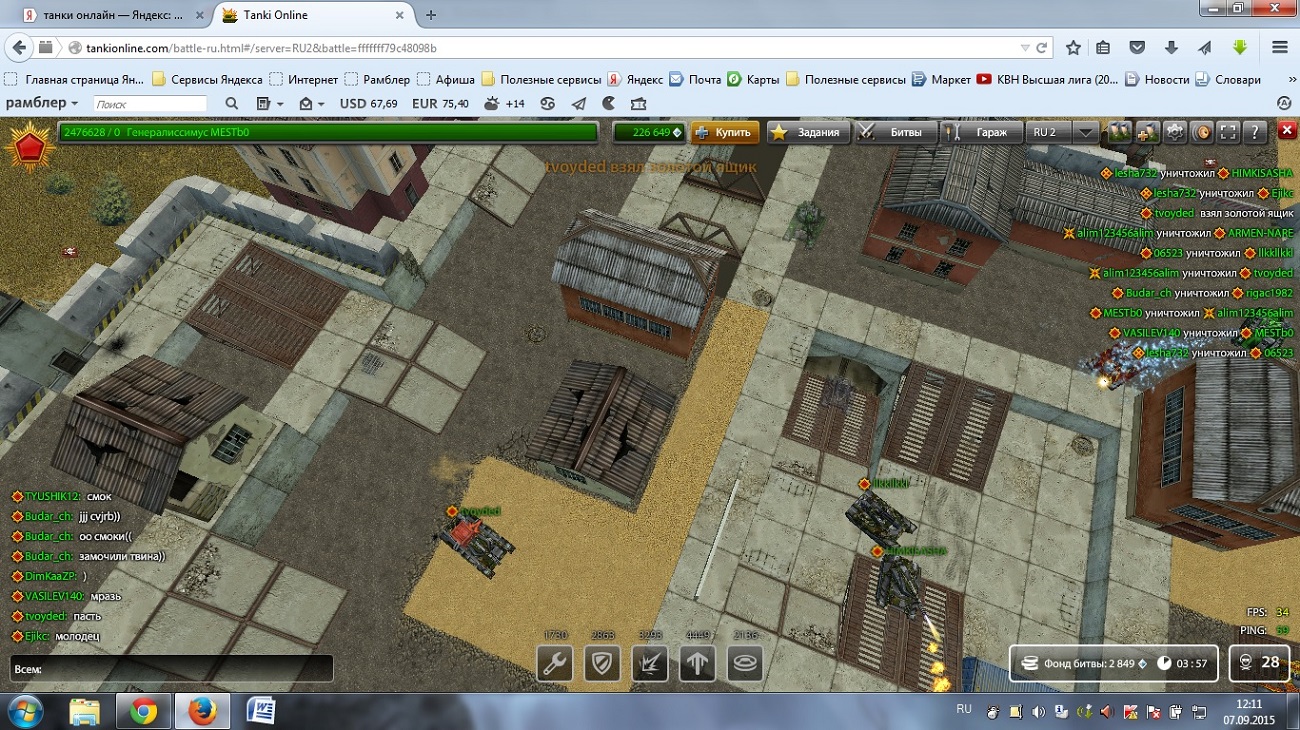This screenshot has width=1300, height=730.
Task: Show bookmarks list icon in Firefox toolbar
Action: [1103, 47]
